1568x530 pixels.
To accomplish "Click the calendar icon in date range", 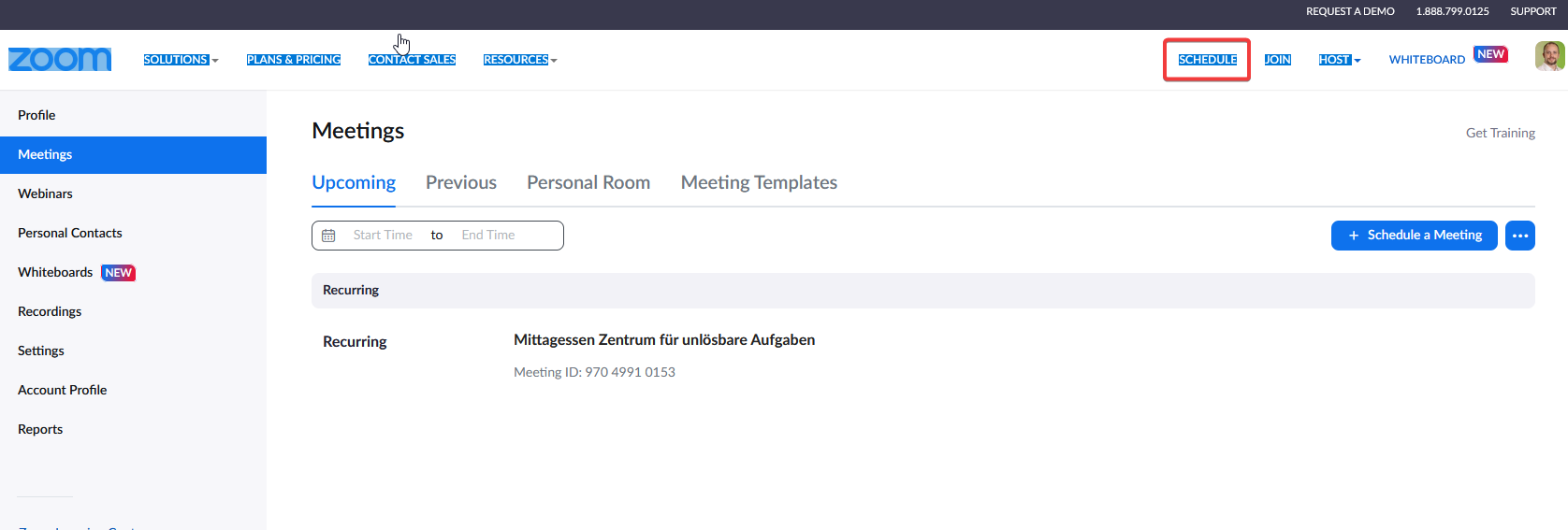I will click(x=328, y=236).
